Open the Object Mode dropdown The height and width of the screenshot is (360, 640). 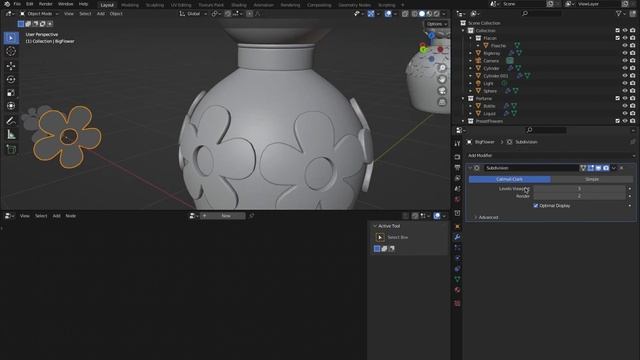(x=39, y=13)
